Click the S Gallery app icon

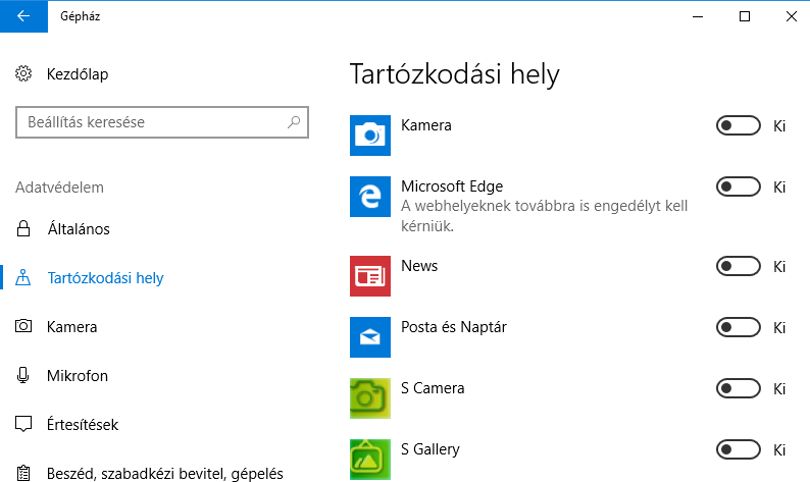pyautogui.click(x=370, y=459)
